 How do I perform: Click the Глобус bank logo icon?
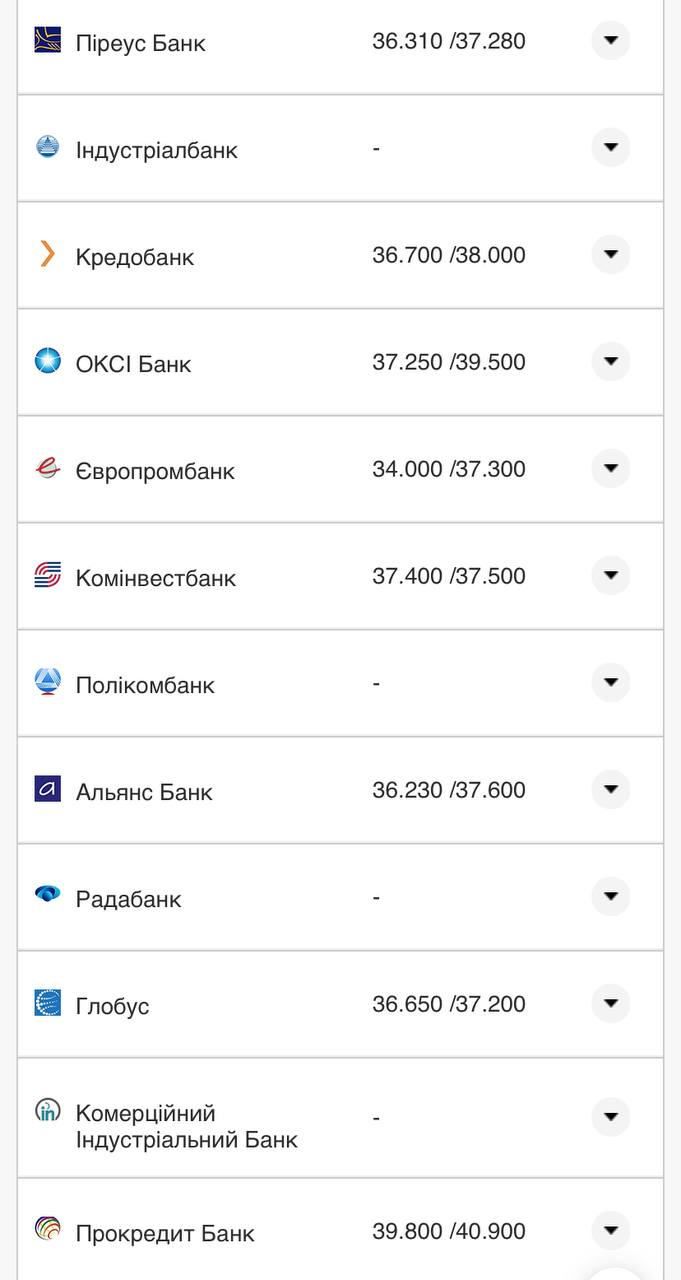click(x=48, y=1003)
